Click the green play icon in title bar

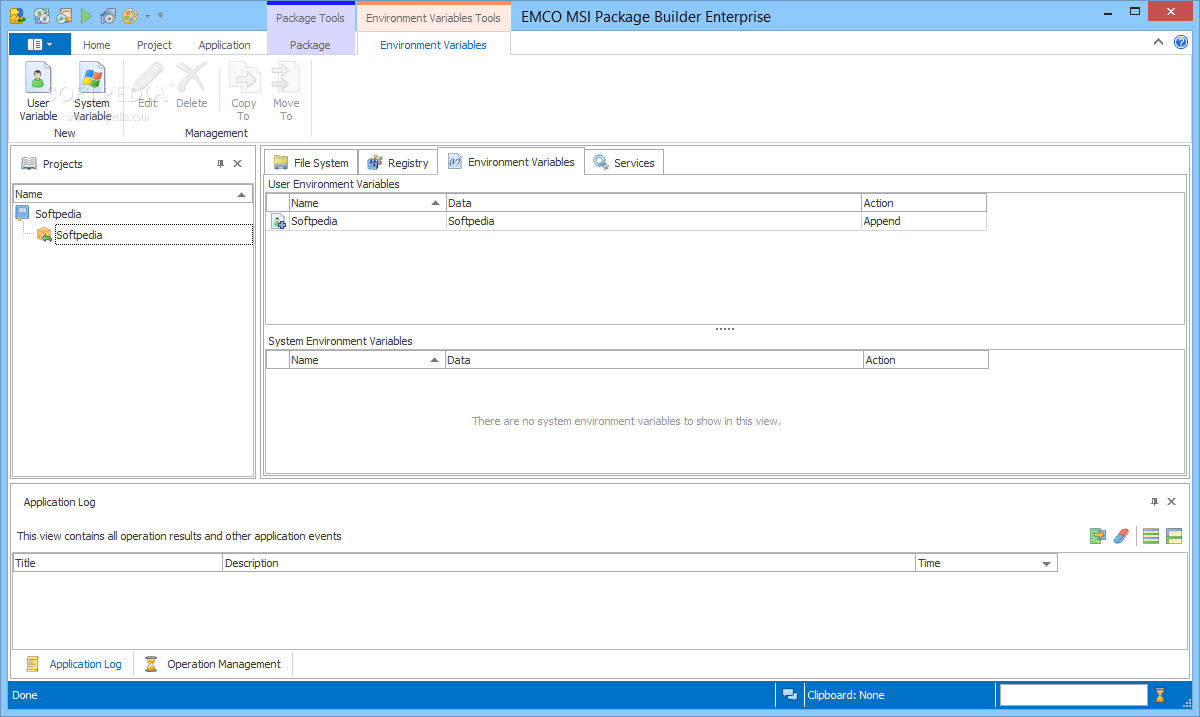pos(87,16)
